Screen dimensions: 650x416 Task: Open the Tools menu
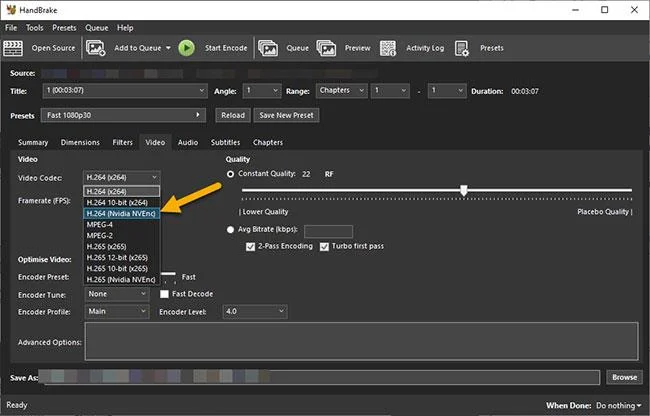pyautogui.click(x=34, y=28)
